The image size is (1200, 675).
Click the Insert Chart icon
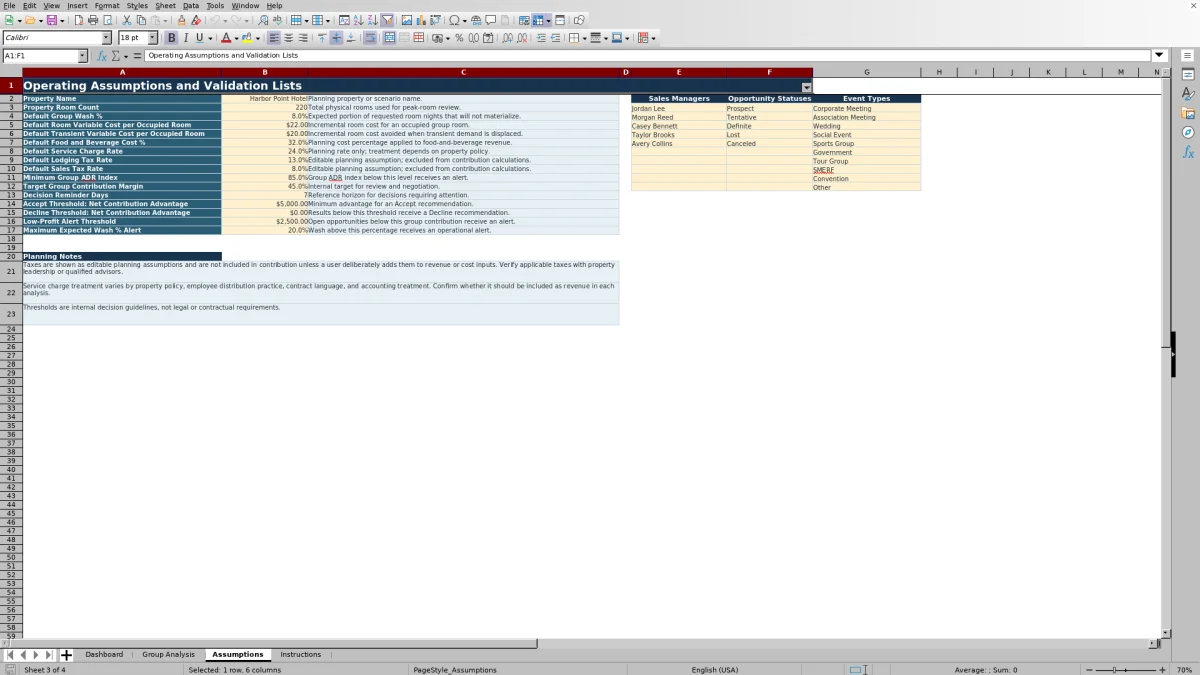[420, 20]
